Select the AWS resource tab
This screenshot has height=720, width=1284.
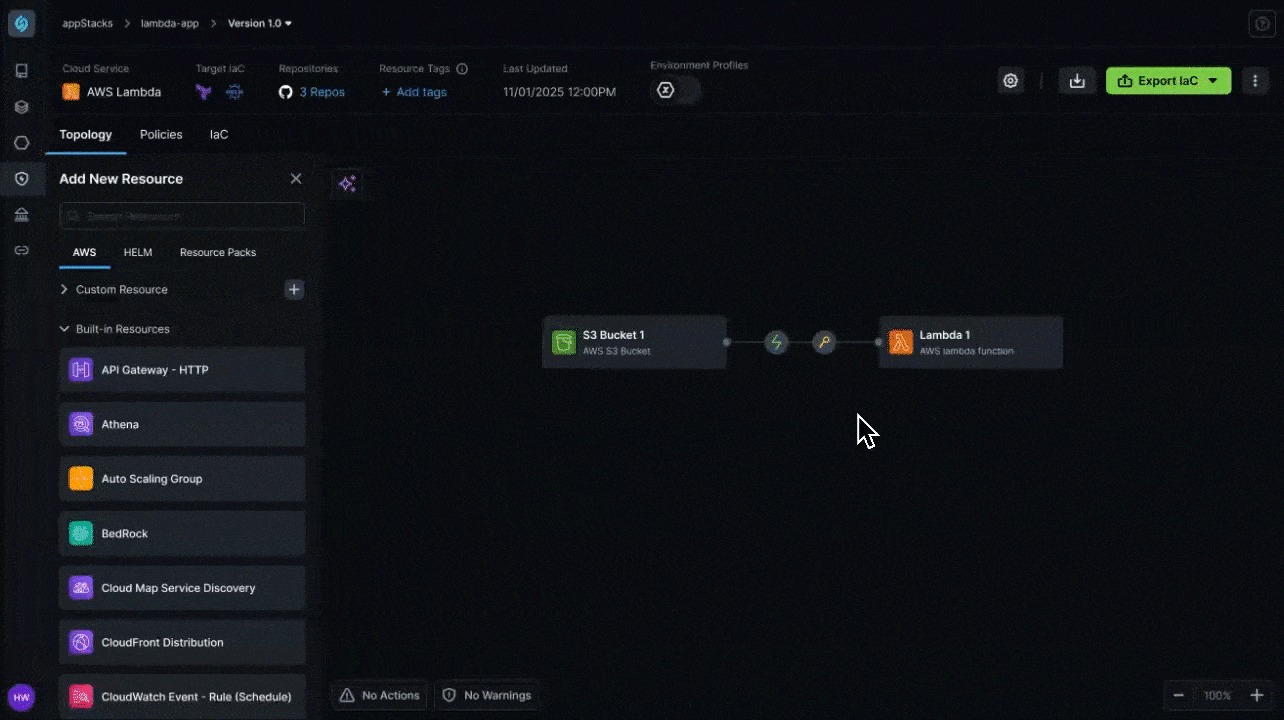85,253
